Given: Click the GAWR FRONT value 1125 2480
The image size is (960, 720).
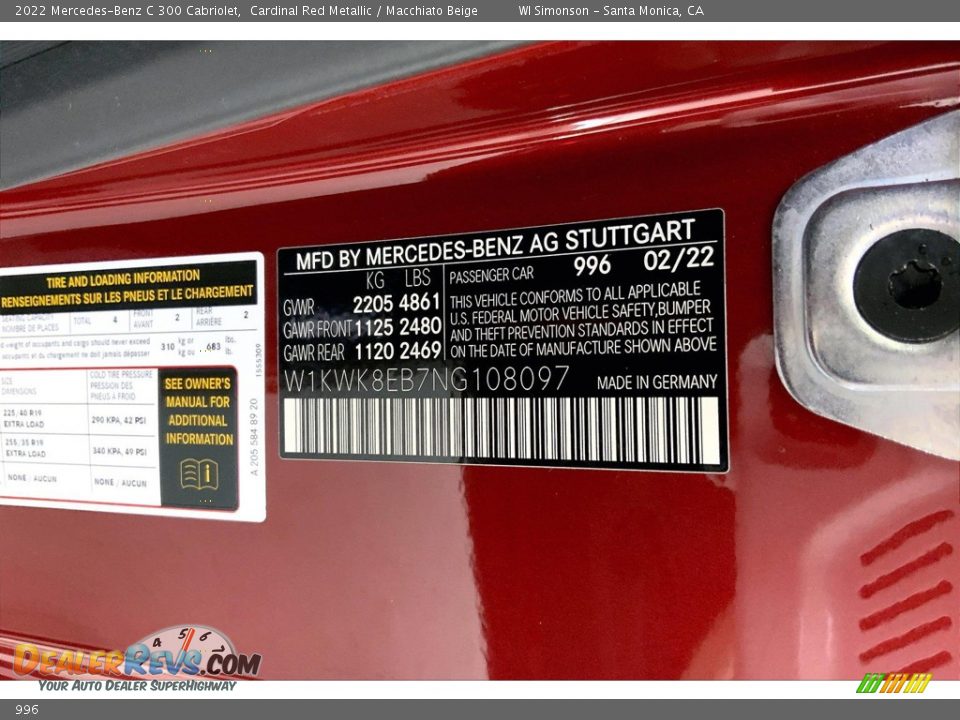Looking at the screenshot, I should click(398, 327).
